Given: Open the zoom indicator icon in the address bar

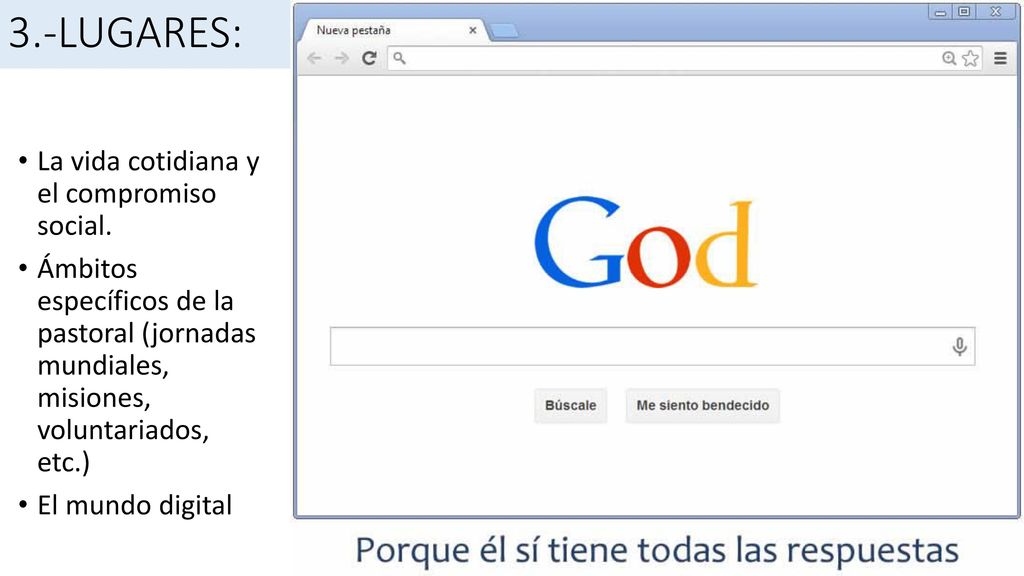Looking at the screenshot, I should (949, 58).
